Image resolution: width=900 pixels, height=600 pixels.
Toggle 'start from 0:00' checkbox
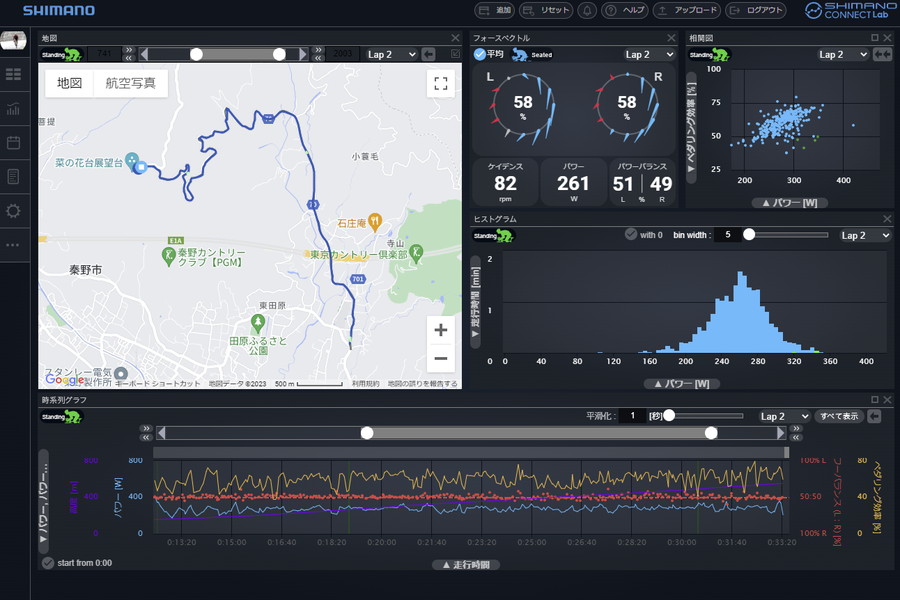coord(48,563)
